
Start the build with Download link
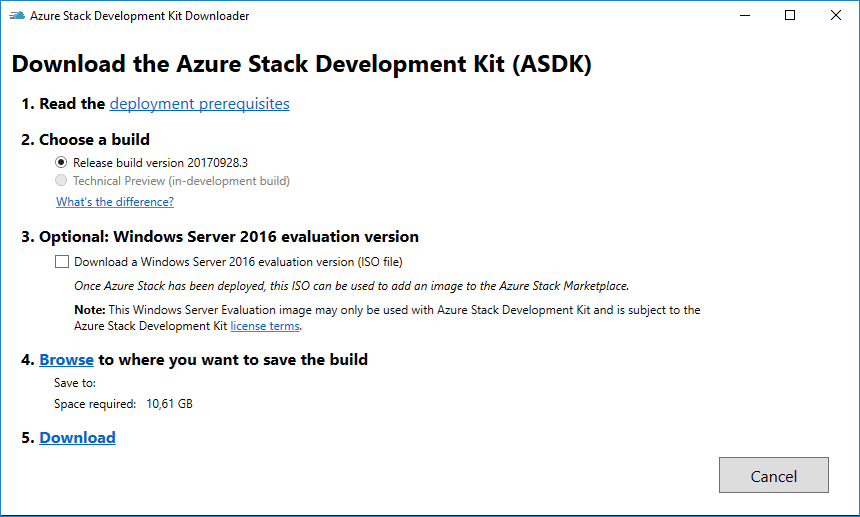coord(77,438)
